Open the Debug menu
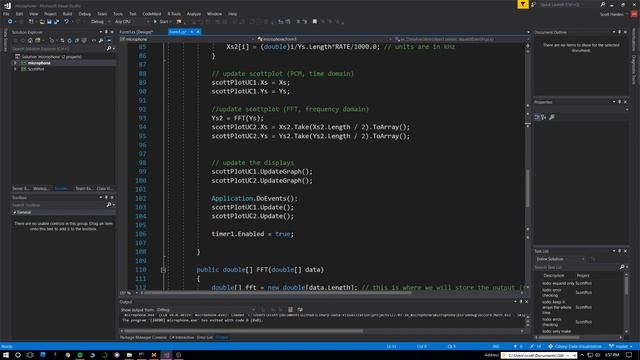640x360 pixels. pyautogui.click(x=84, y=14)
